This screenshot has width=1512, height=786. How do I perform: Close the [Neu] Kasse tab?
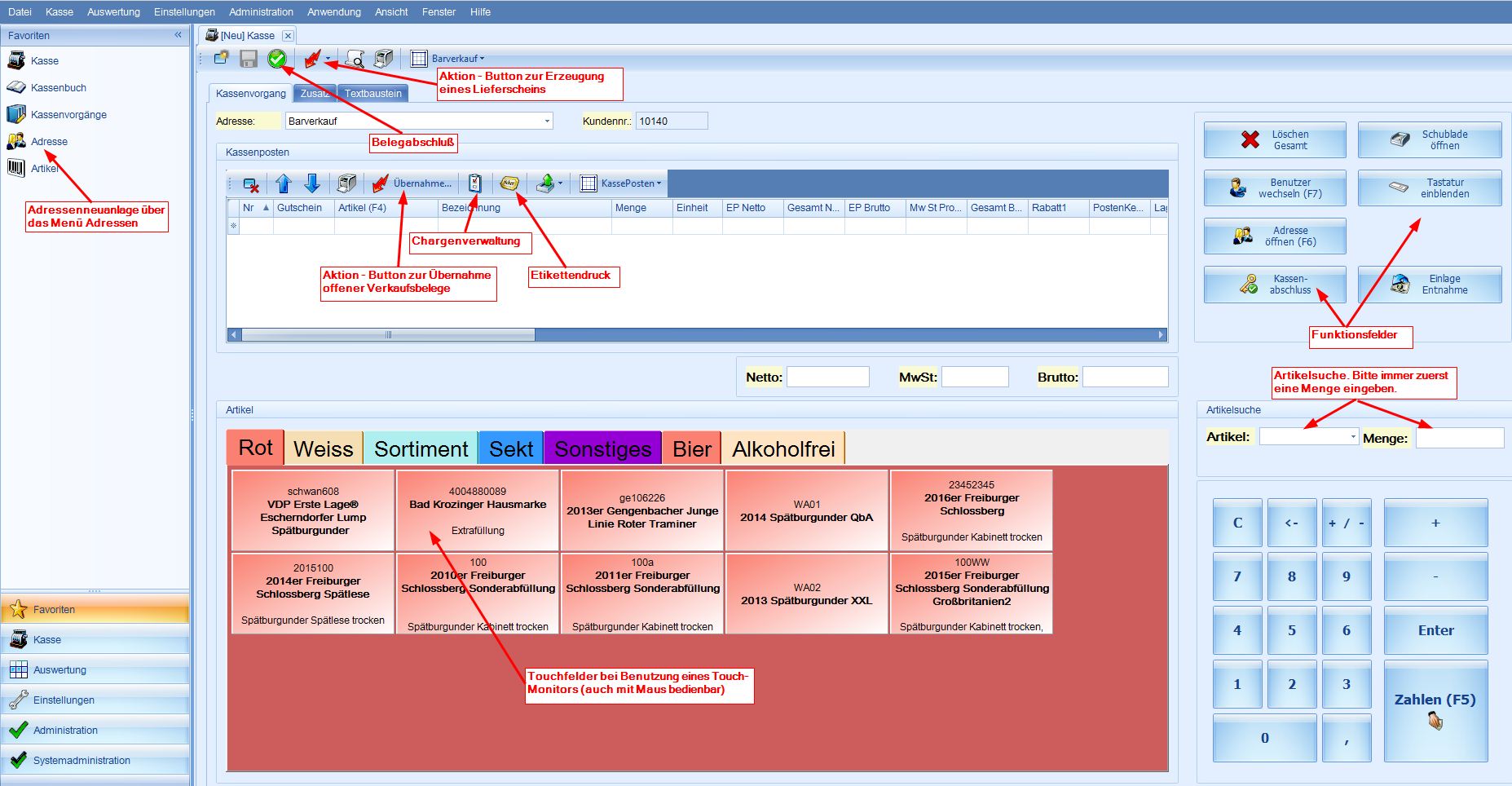point(288,36)
